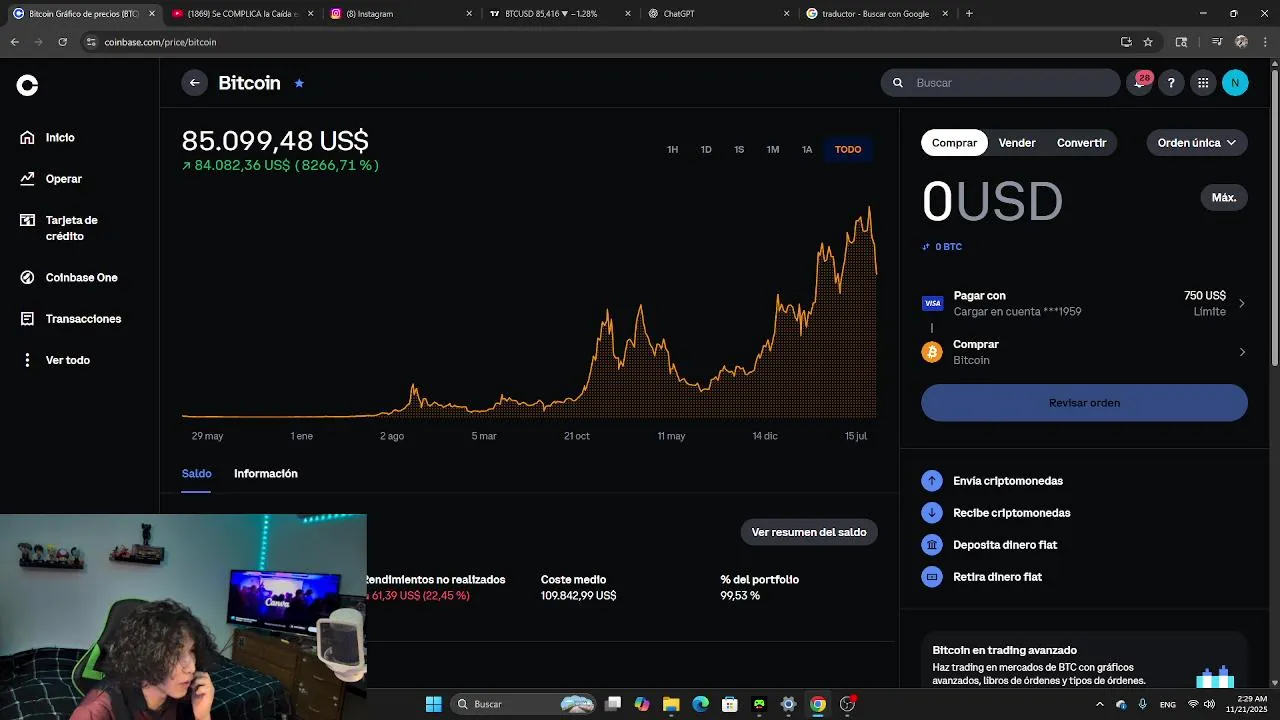Viewport: 1280px width, 720px height.
Task: Select the 1D chart range
Action: [x=706, y=150]
